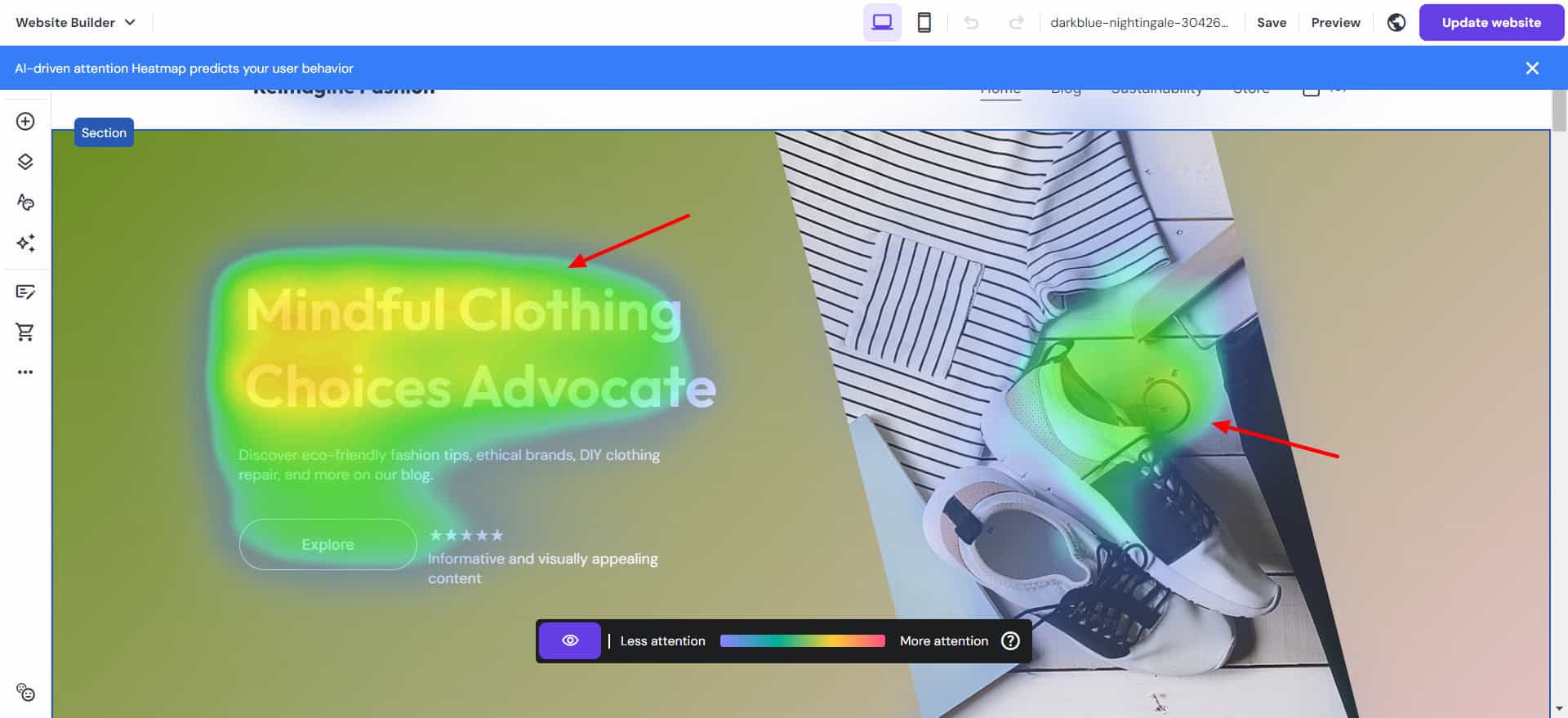This screenshot has width=1568, height=718.
Task: Switch to desktop view
Action: click(882, 23)
